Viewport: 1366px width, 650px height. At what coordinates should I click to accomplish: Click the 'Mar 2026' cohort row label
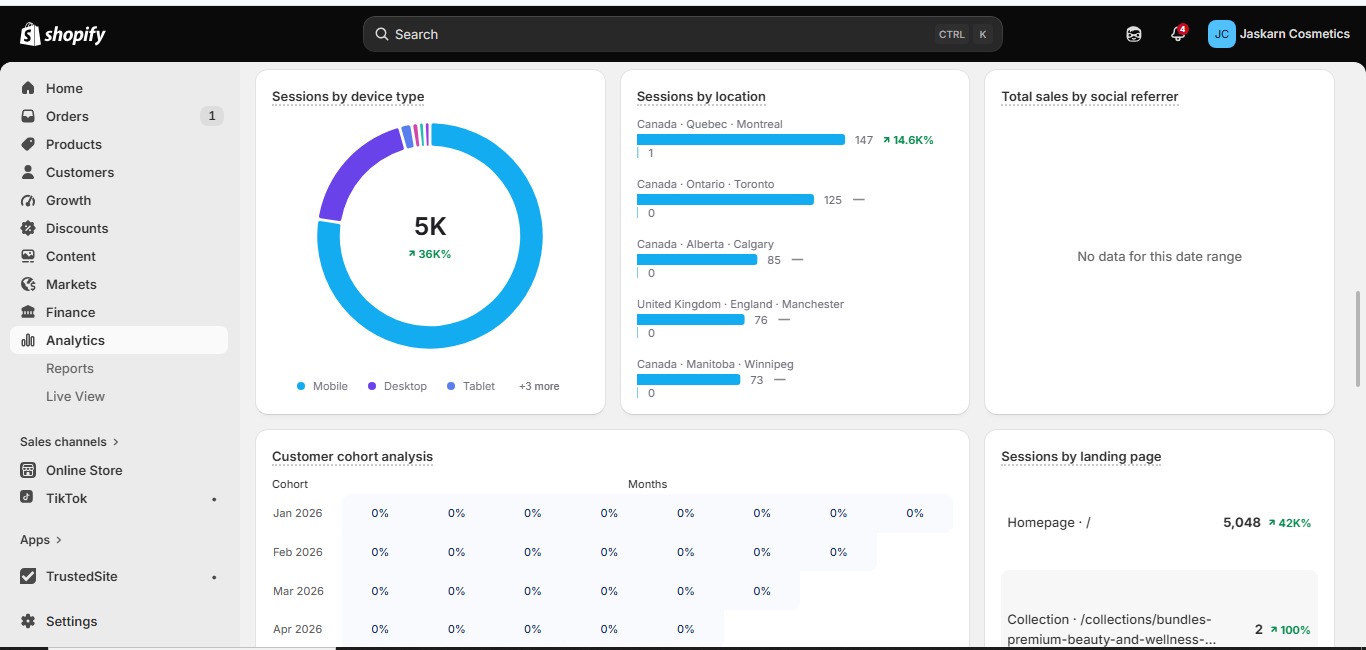(x=298, y=591)
